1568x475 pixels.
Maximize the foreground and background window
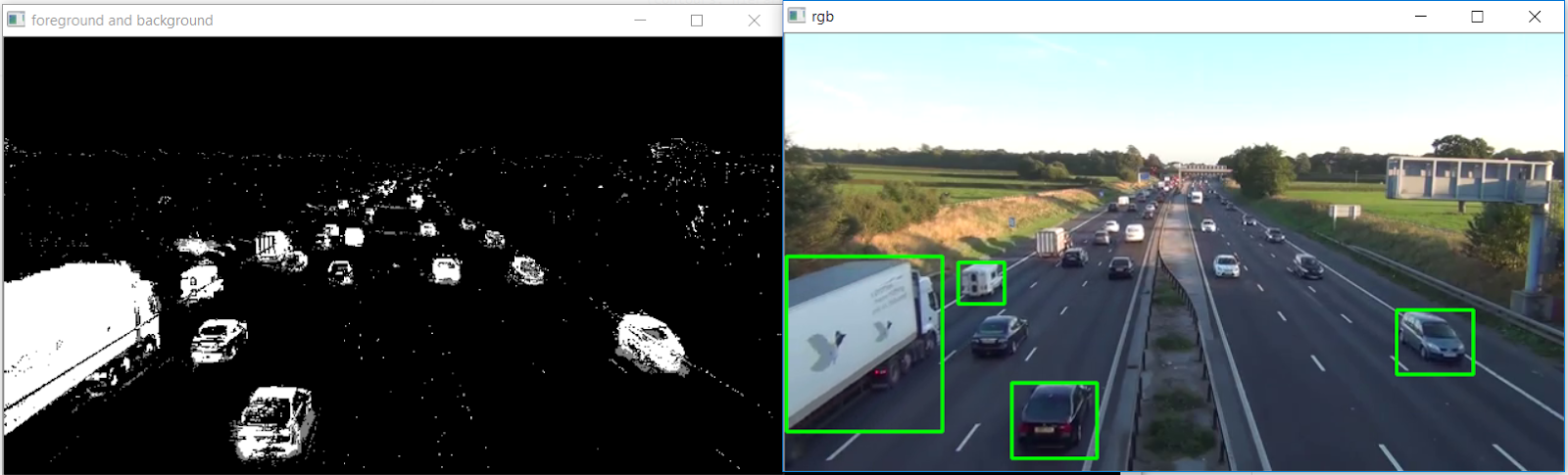pyautogui.click(x=697, y=20)
